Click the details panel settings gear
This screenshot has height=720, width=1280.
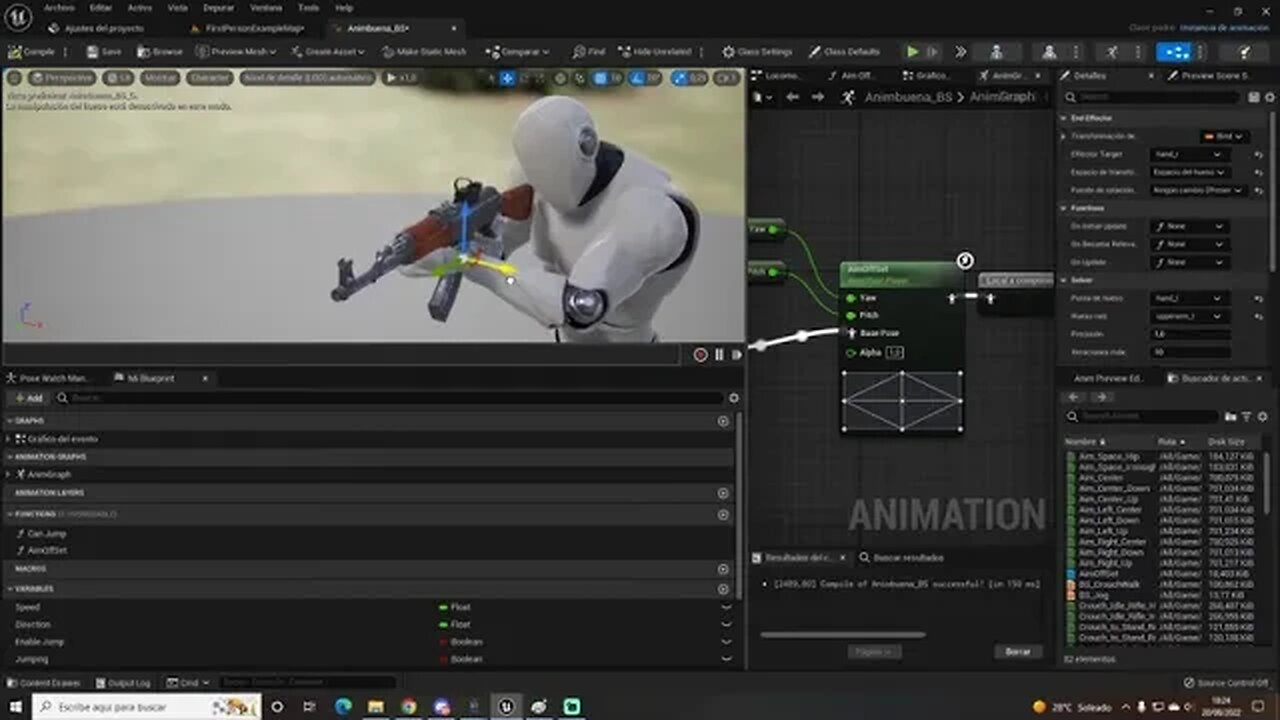(x=1271, y=97)
